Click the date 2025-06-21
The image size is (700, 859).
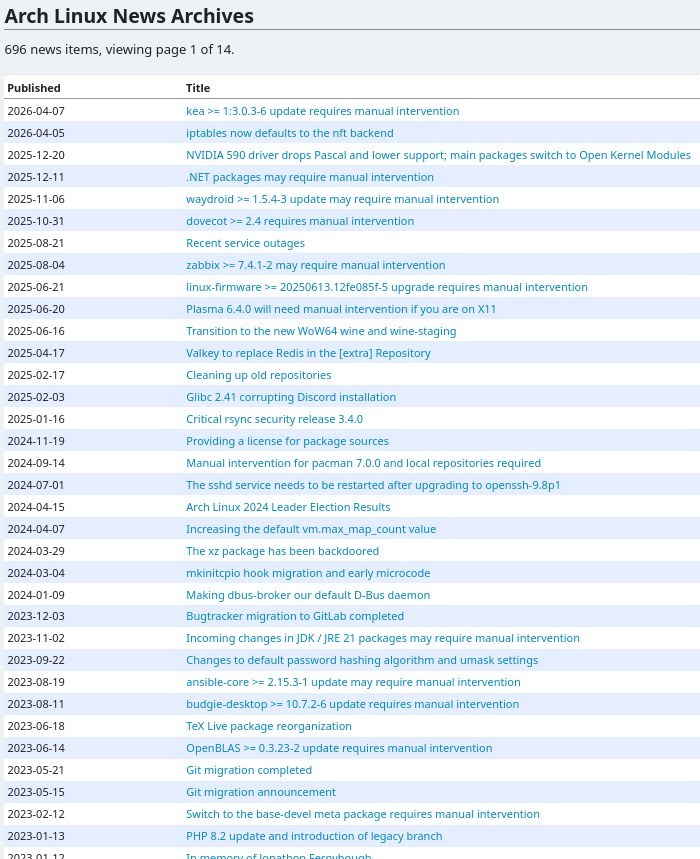(x=36, y=287)
